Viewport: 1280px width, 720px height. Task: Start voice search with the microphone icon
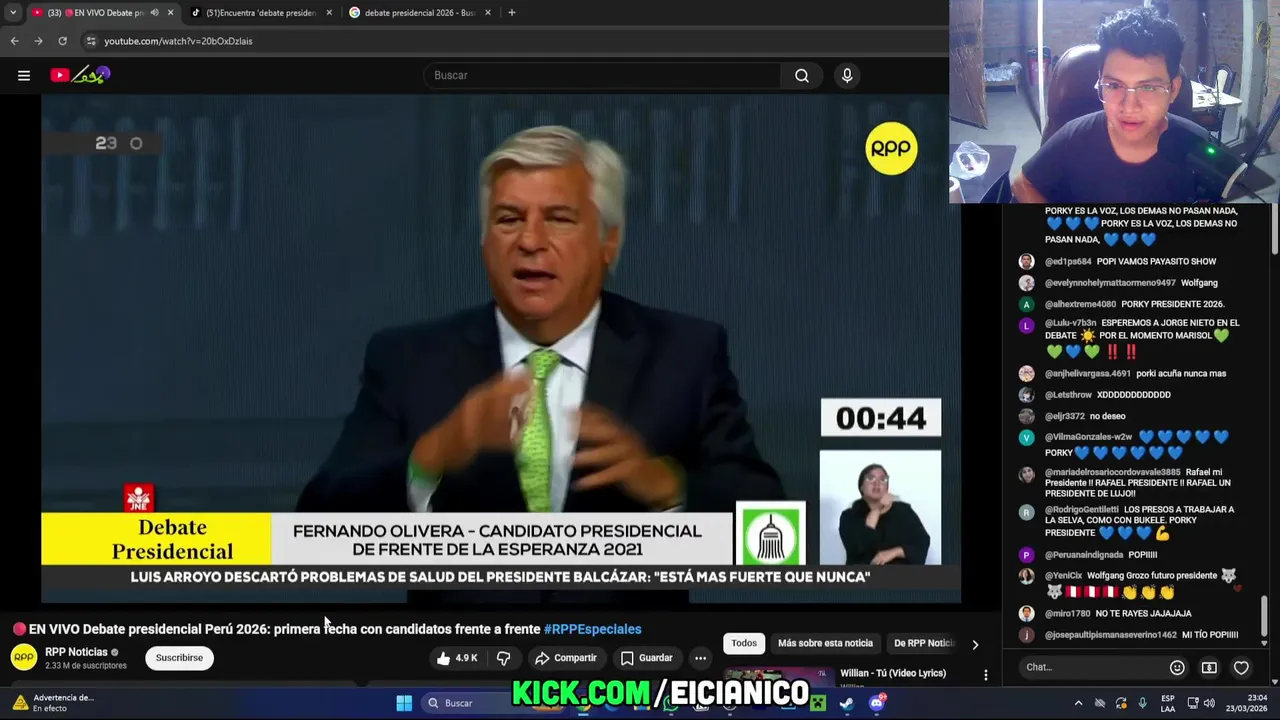pos(847,75)
